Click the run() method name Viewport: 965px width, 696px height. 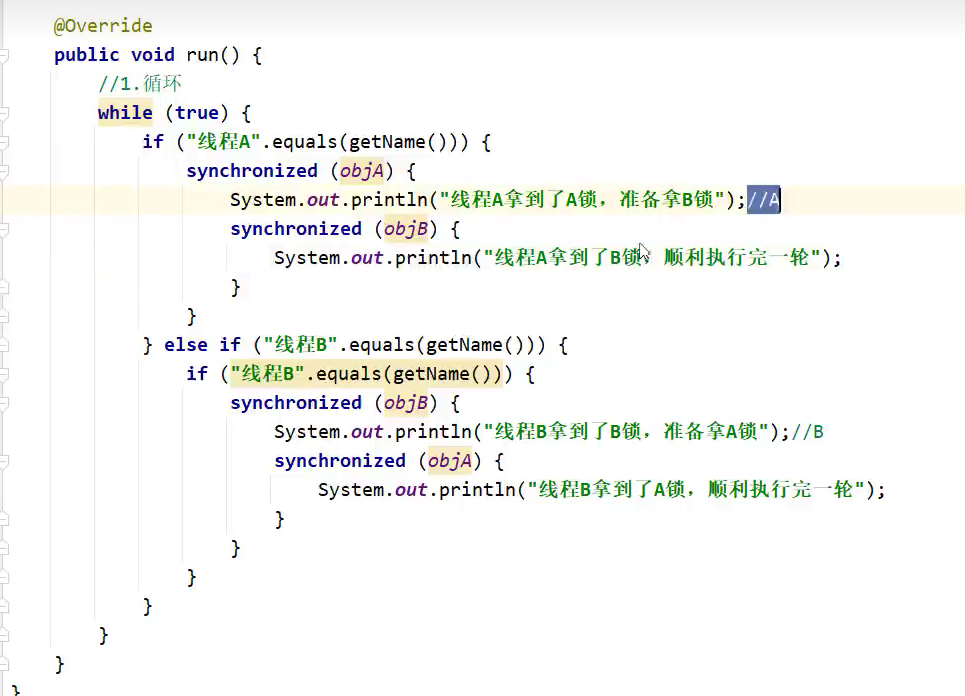coord(202,55)
